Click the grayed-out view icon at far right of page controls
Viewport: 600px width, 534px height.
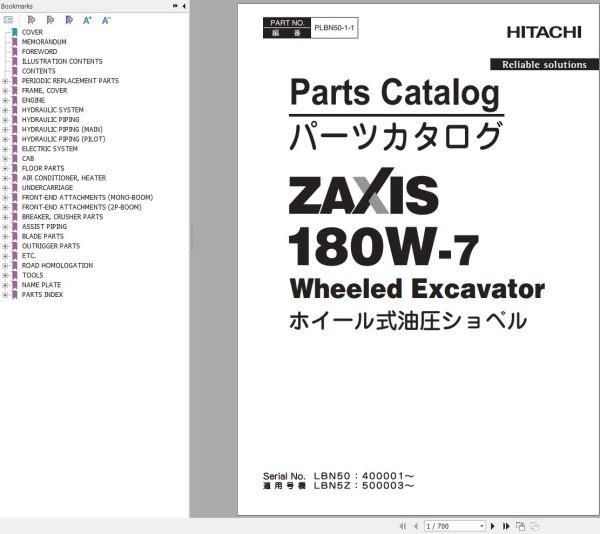tap(535, 526)
